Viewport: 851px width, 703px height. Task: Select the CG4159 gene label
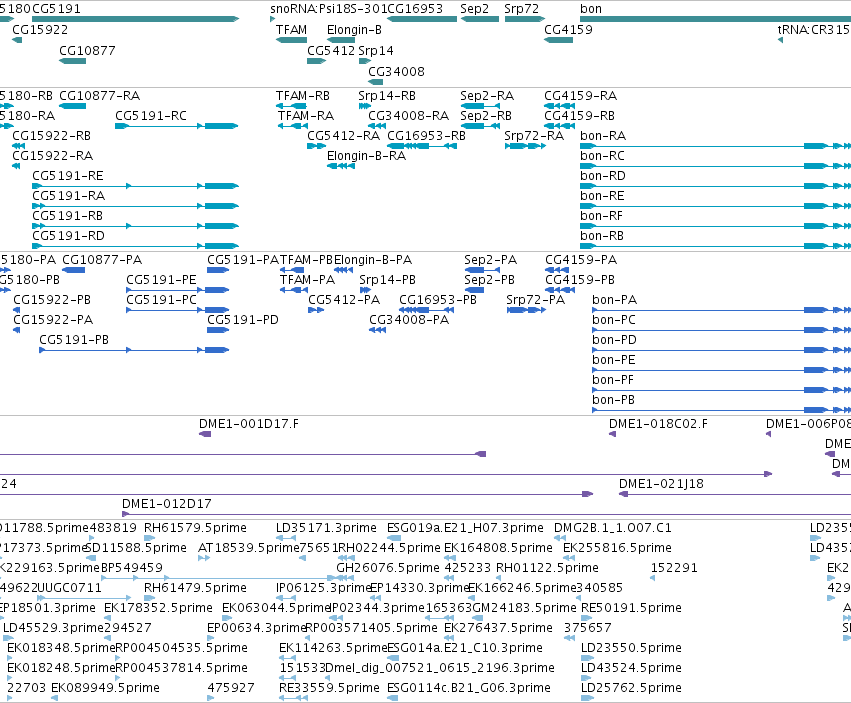(x=568, y=30)
